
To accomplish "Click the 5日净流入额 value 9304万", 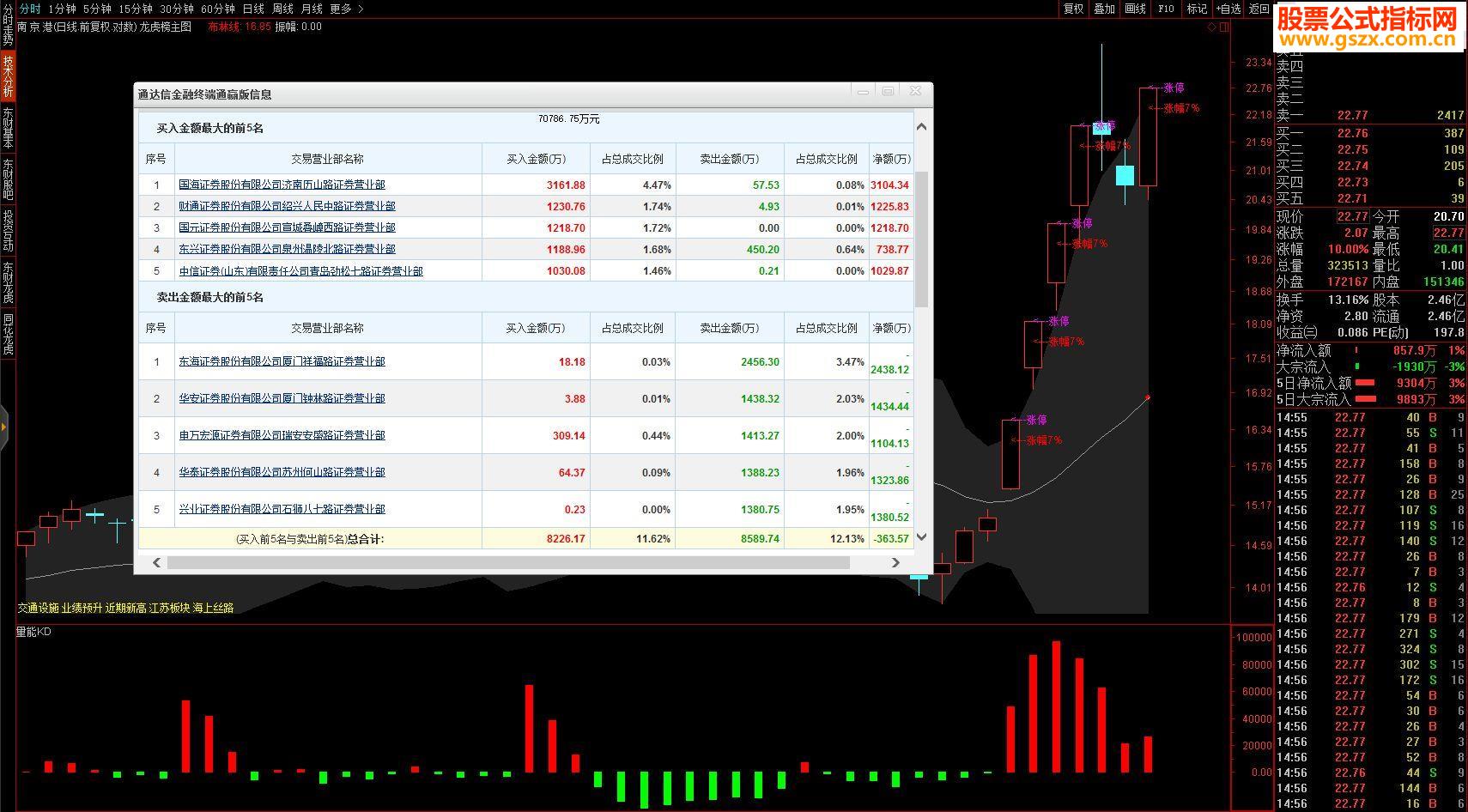I will tap(1416, 383).
